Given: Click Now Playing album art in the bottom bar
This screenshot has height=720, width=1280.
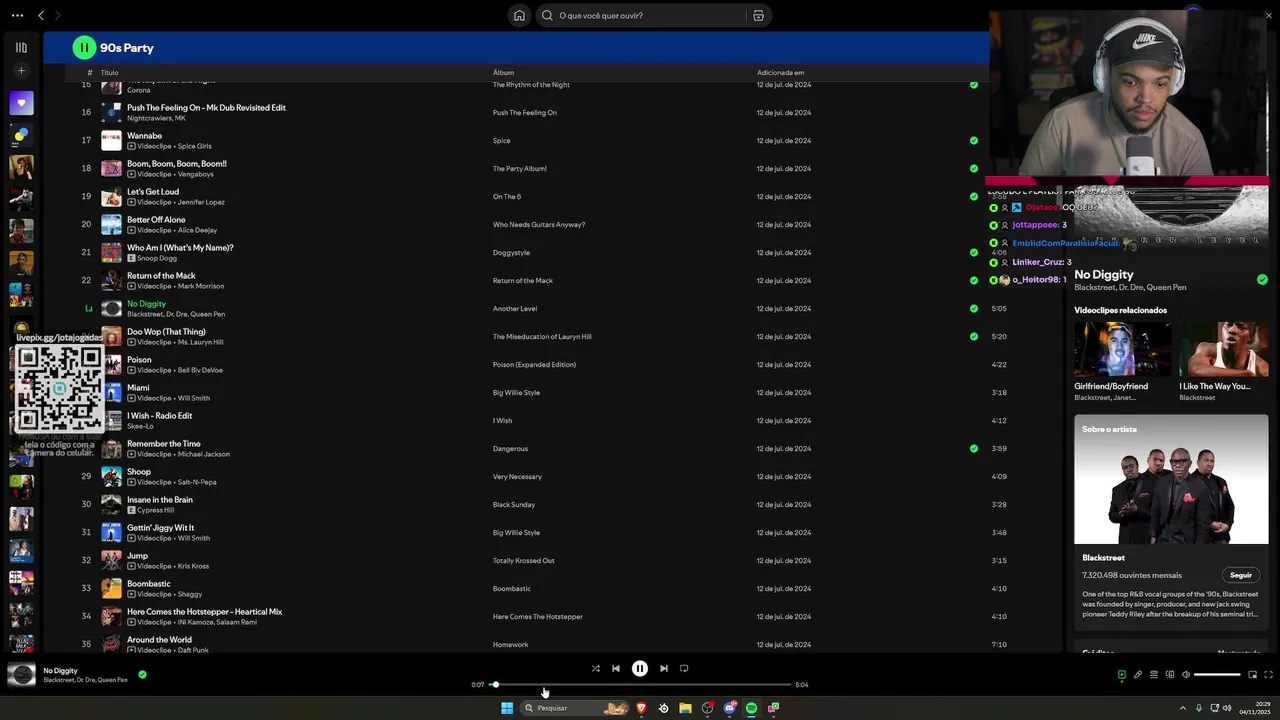Looking at the screenshot, I should [21, 675].
